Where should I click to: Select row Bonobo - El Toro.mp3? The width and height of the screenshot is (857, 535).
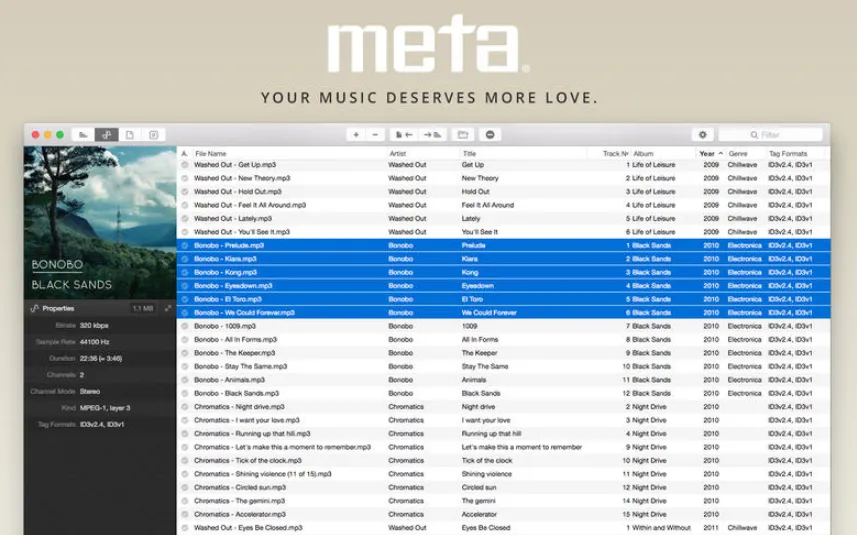pos(503,299)
